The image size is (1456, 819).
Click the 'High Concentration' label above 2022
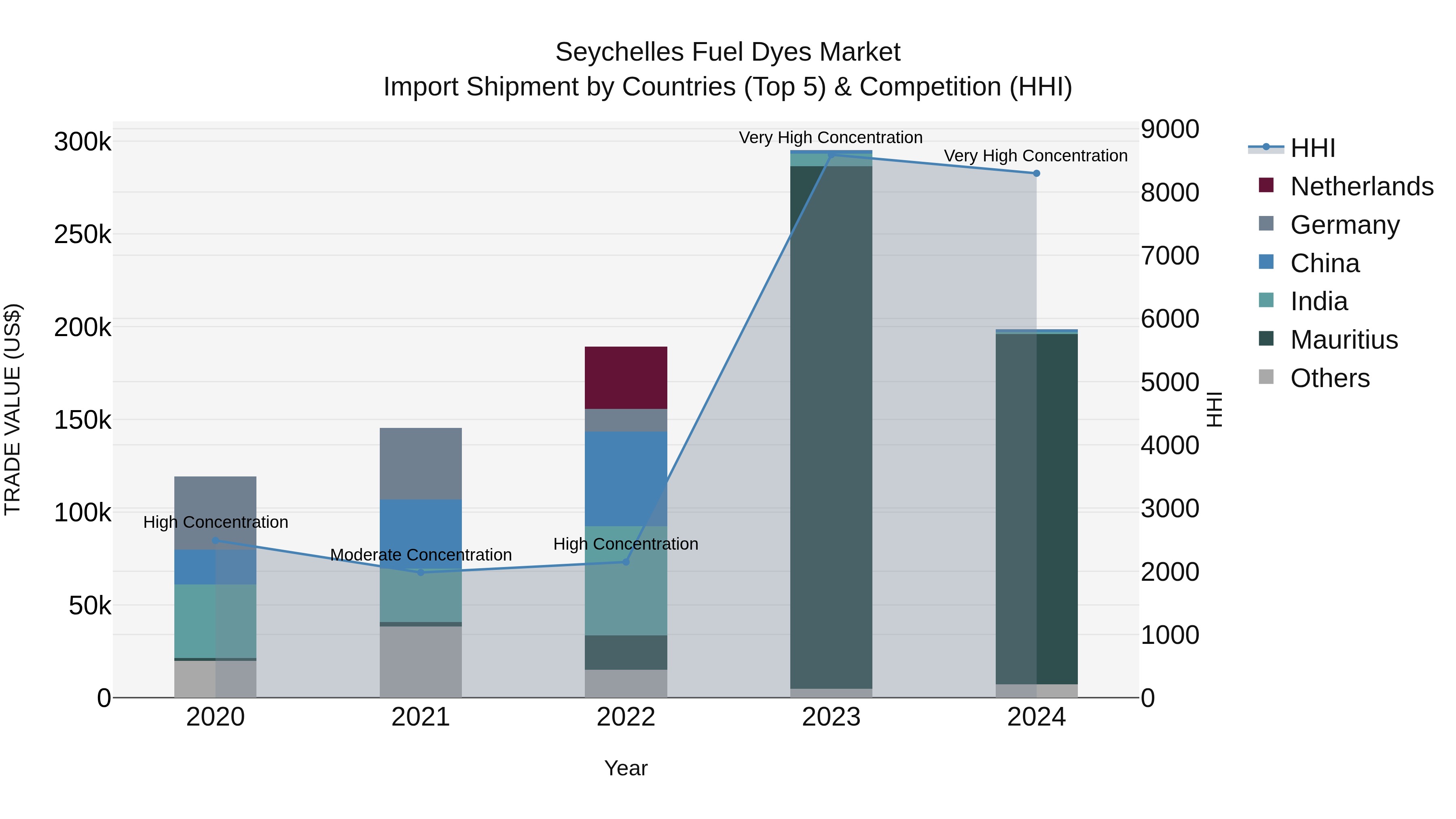[626, 544]
